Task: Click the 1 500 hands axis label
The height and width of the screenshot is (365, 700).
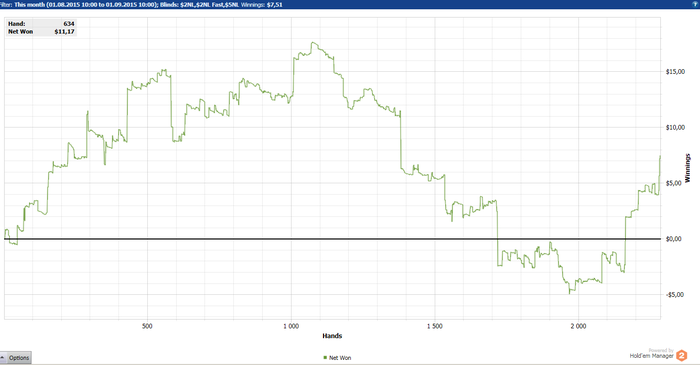Action: [435, 326]
